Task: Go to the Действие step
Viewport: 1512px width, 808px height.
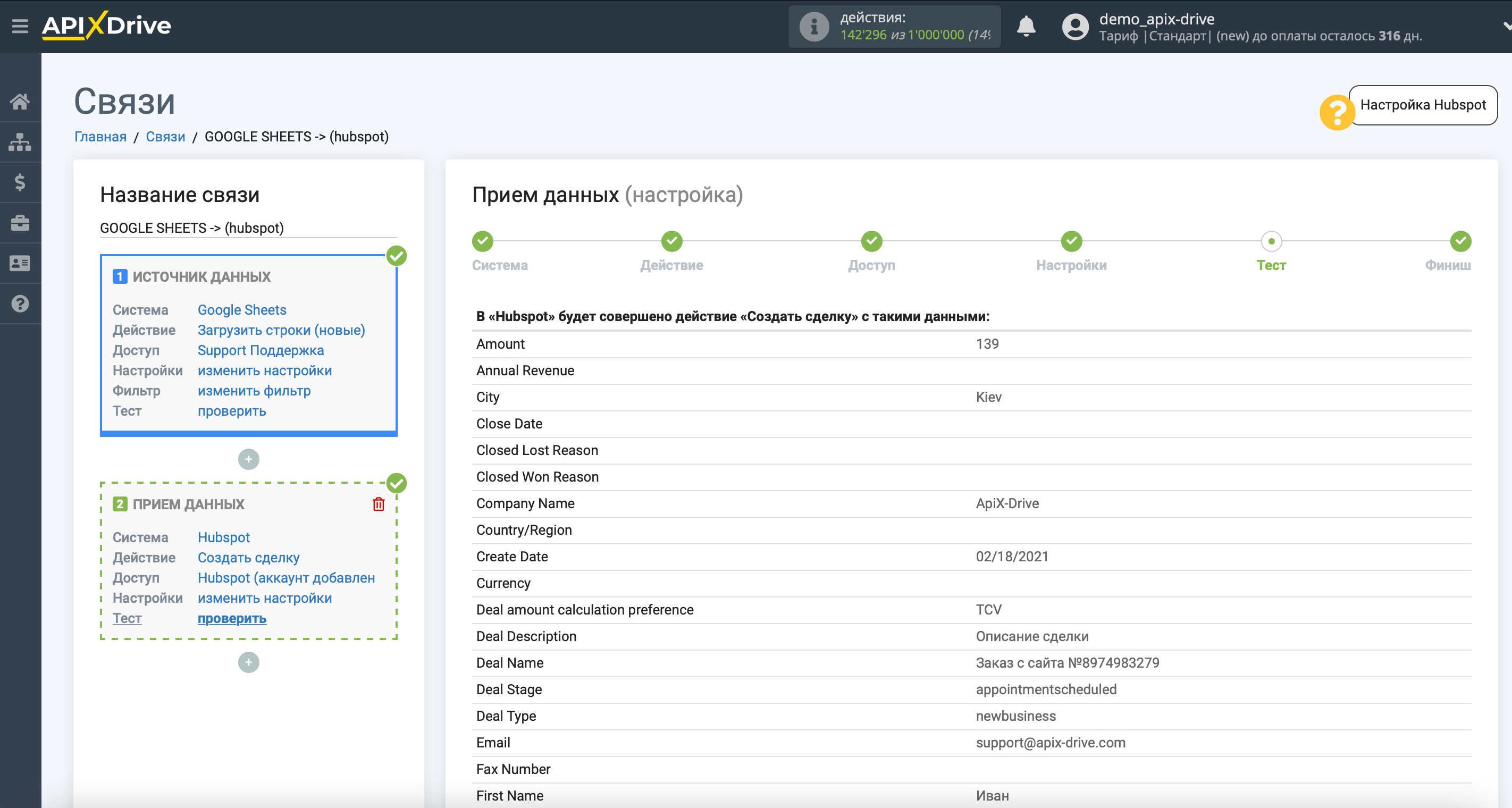Action: 671,265
